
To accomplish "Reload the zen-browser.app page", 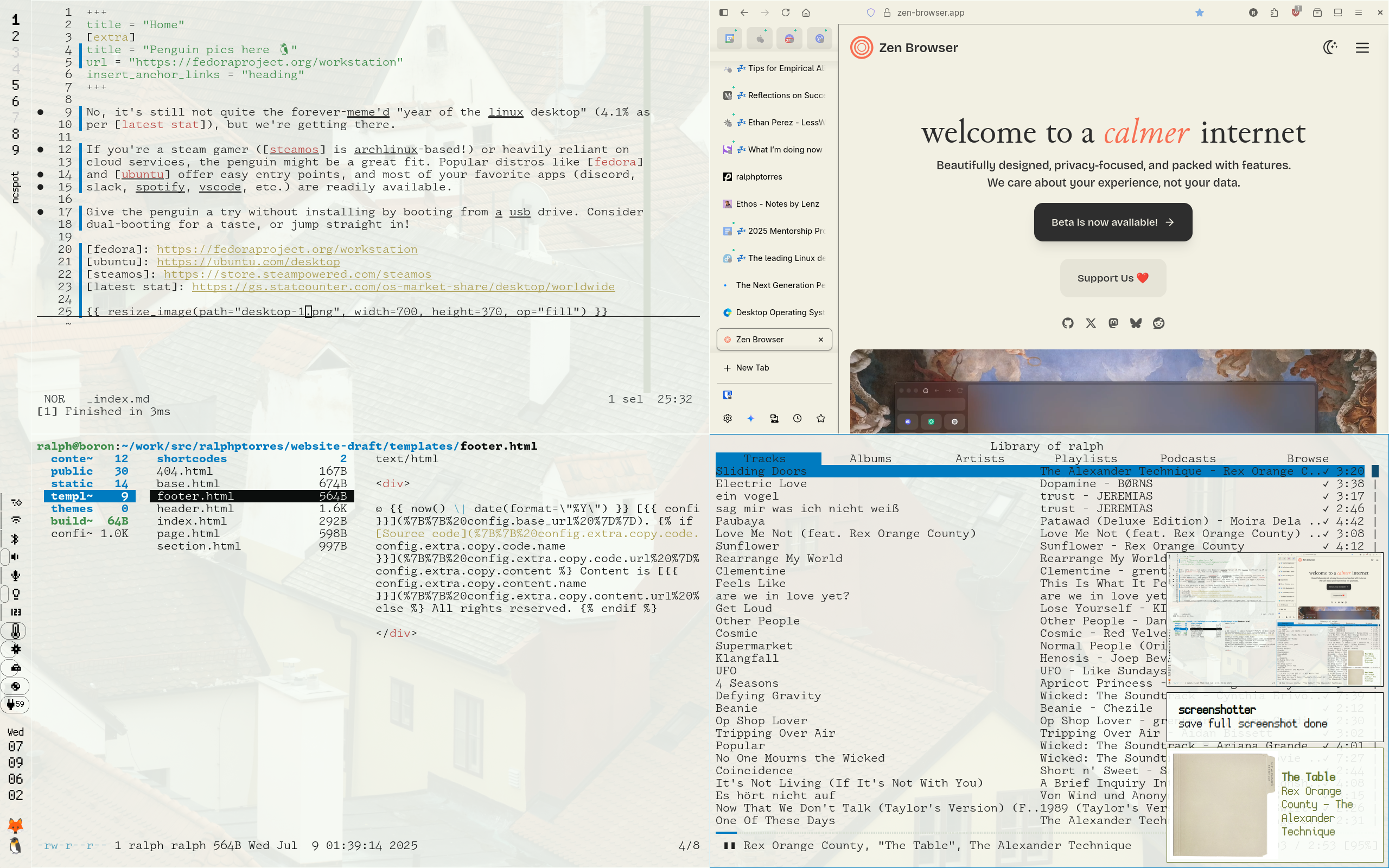I will tap(786, 12).
